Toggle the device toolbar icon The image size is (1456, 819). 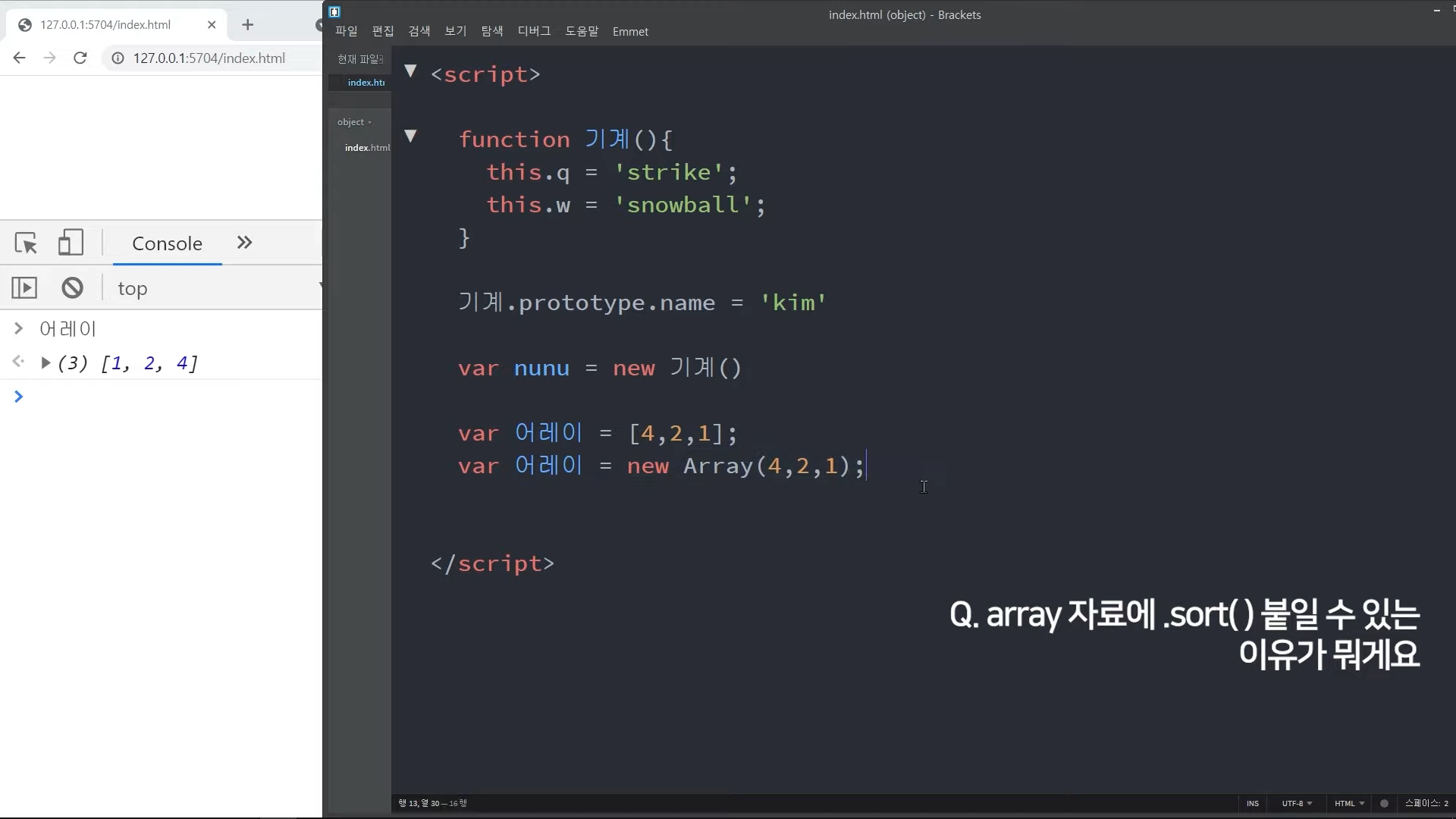[71, 243]
